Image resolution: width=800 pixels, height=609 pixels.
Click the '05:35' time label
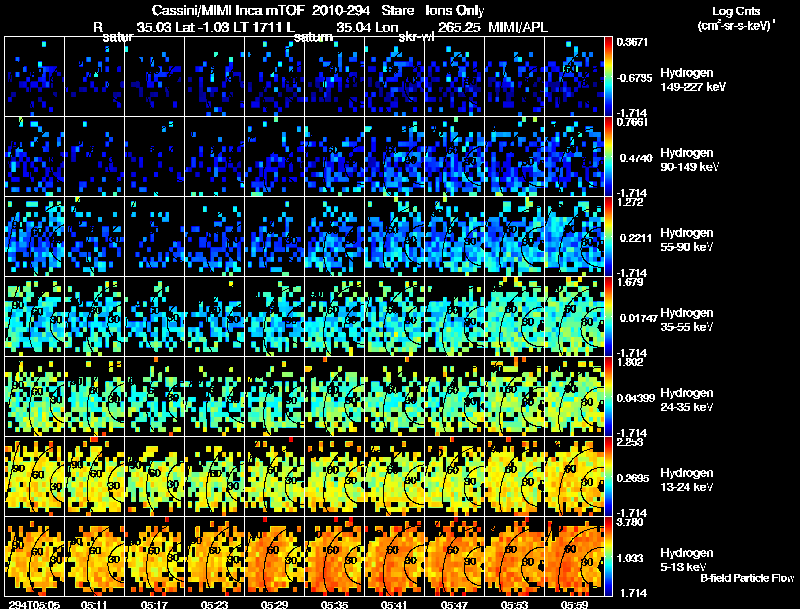[x=334, y=604]
